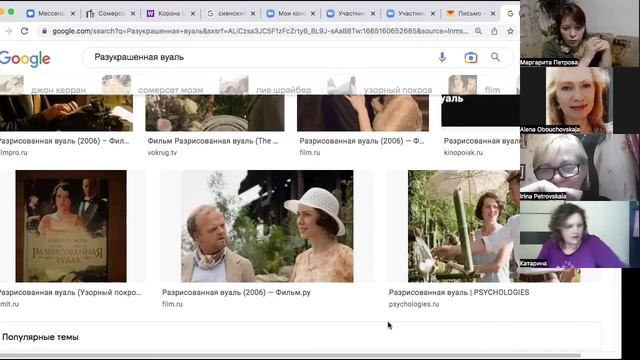Close the сиенски tab
Image resolution: width=640 pixels, height=360 pixels.
253,13
